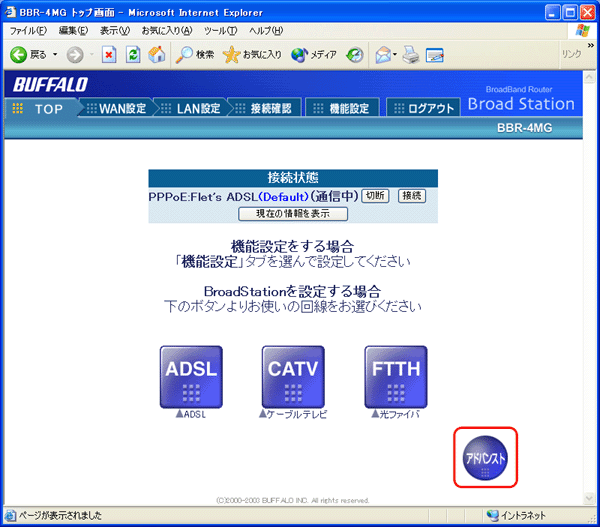Click the 現在の情報を表示 button
The image size is (600, 527).
pyautogui.click(x=293, y=214)
